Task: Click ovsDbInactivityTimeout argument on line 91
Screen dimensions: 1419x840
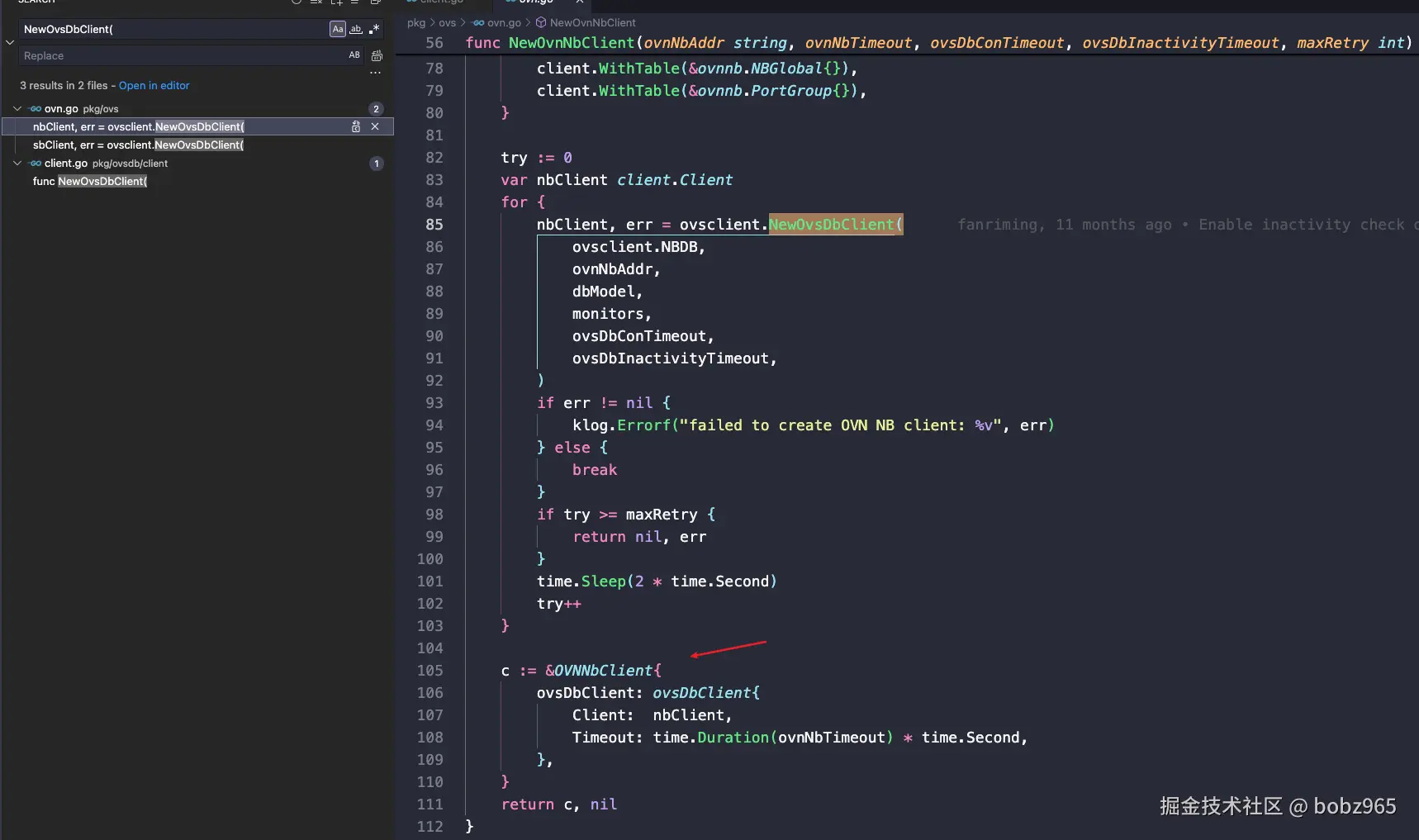Action: [x=671, y=358]
